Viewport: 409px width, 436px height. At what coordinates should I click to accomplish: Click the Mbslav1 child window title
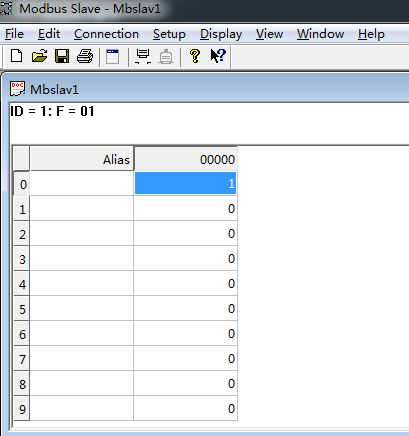tap(55, 89)
